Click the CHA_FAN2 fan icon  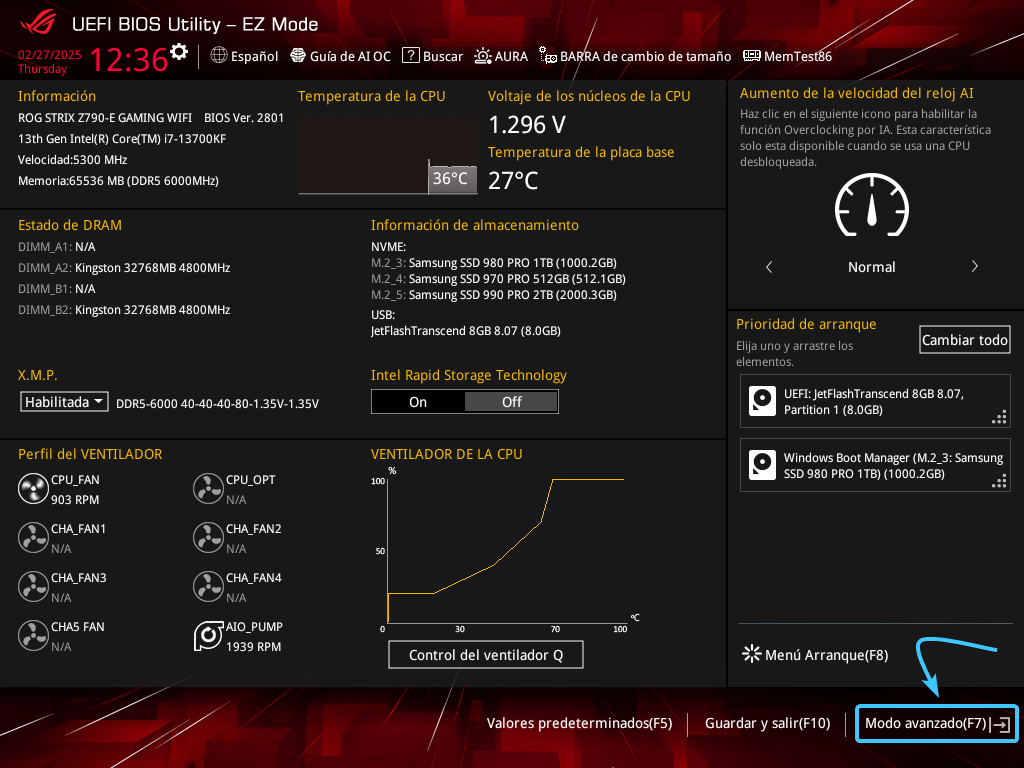tap(208, 538)
